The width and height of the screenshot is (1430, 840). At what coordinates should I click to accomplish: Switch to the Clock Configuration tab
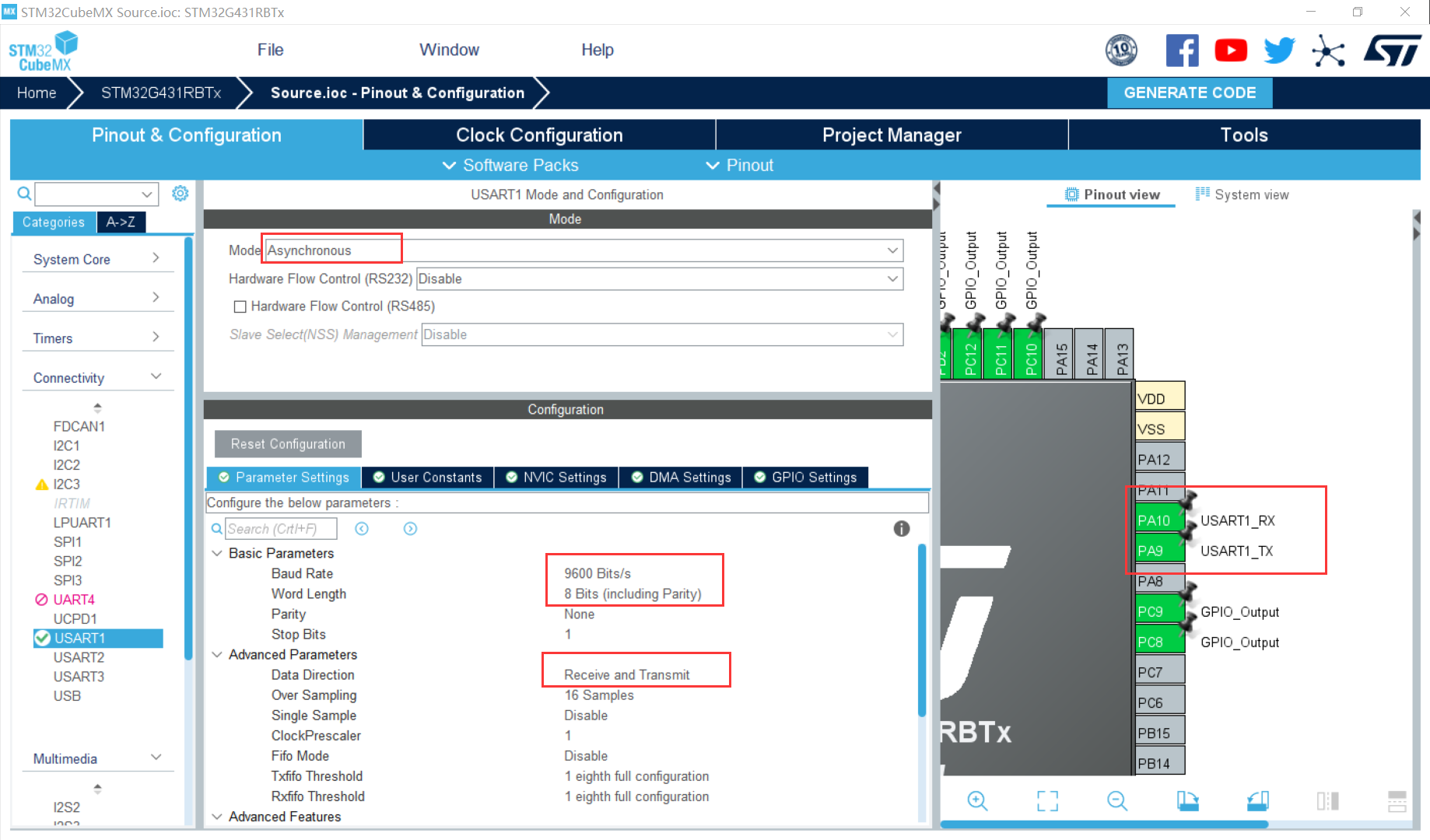(538, 135)
